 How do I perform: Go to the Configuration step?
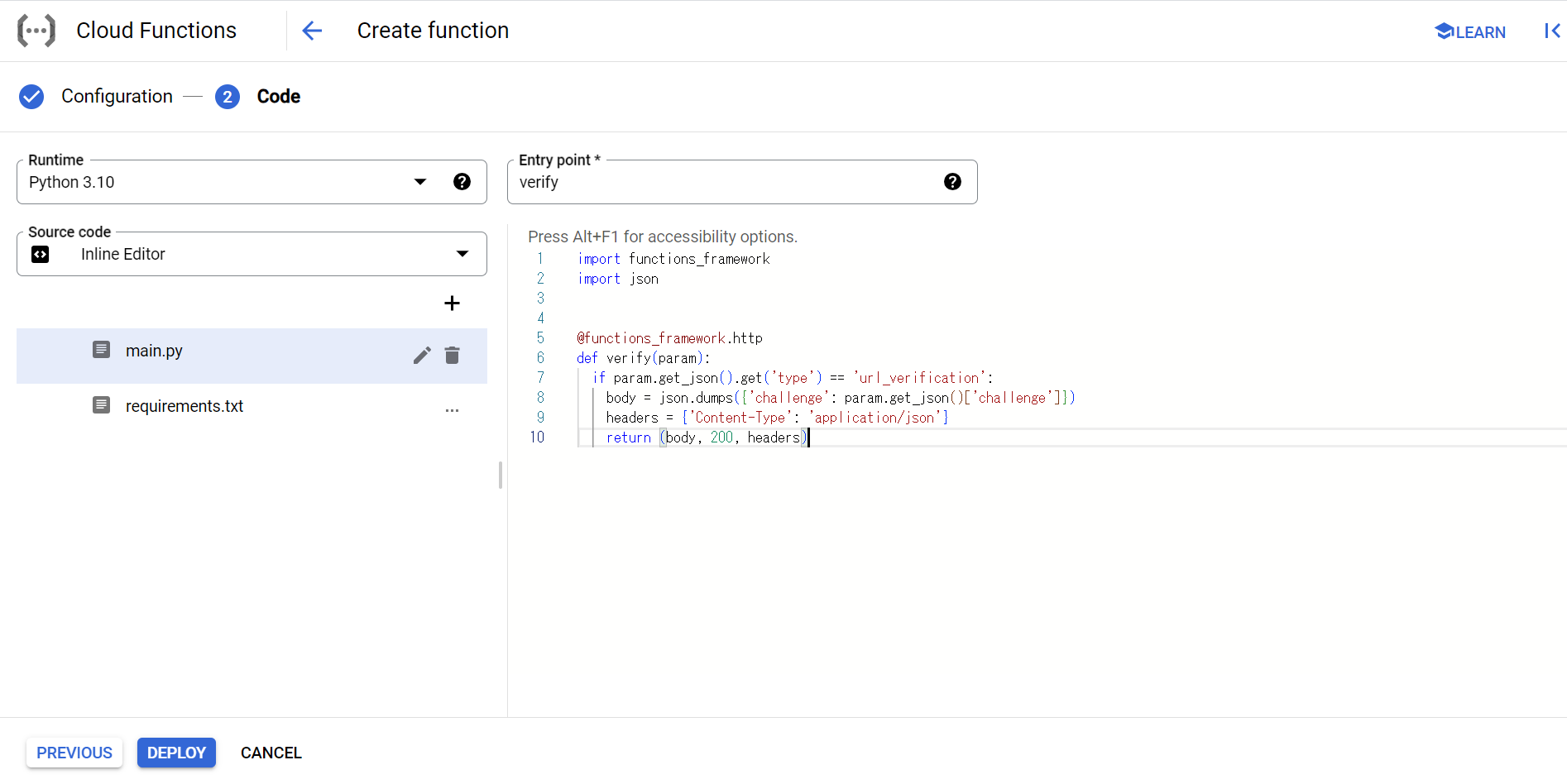click(116, 97)
